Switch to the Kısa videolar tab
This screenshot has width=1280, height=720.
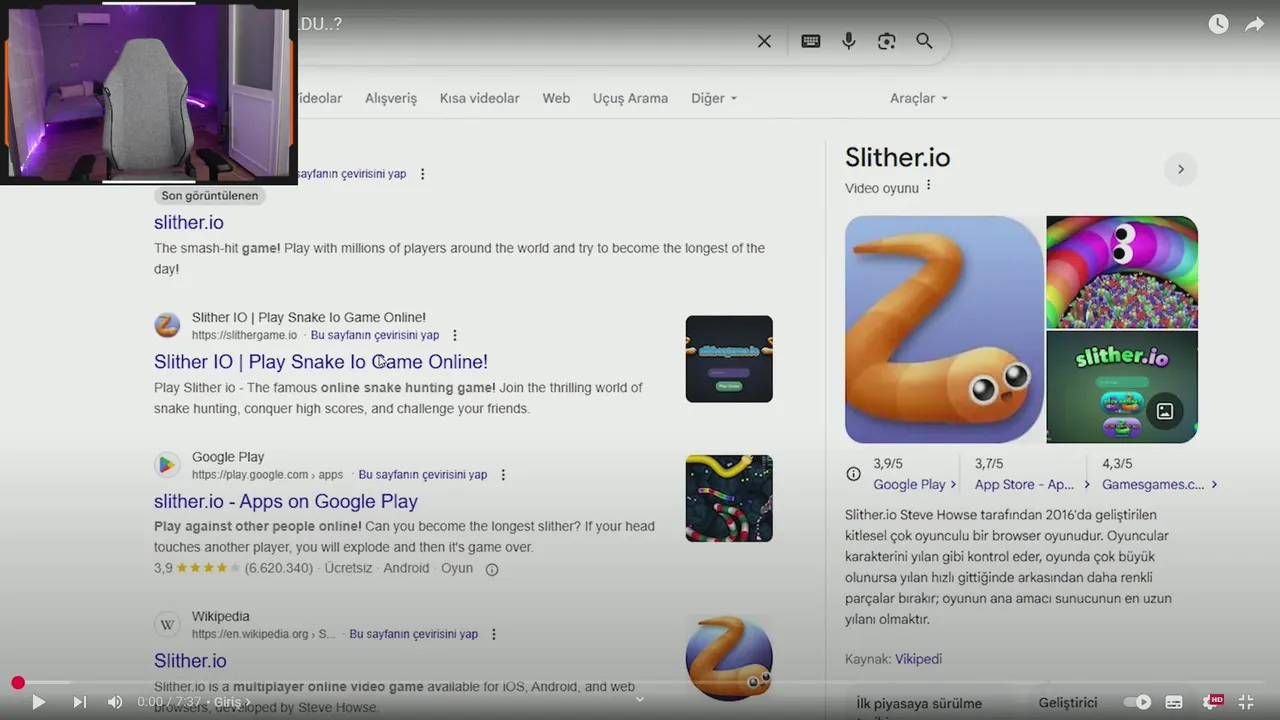[x=480, y=98]
